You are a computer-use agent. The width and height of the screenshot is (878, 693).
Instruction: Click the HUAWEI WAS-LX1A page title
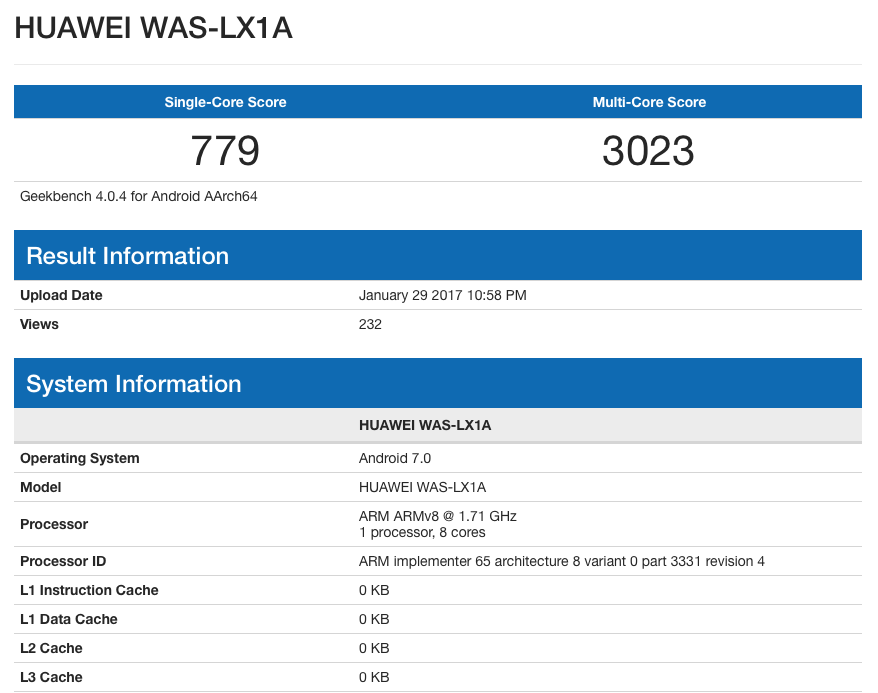153,28
